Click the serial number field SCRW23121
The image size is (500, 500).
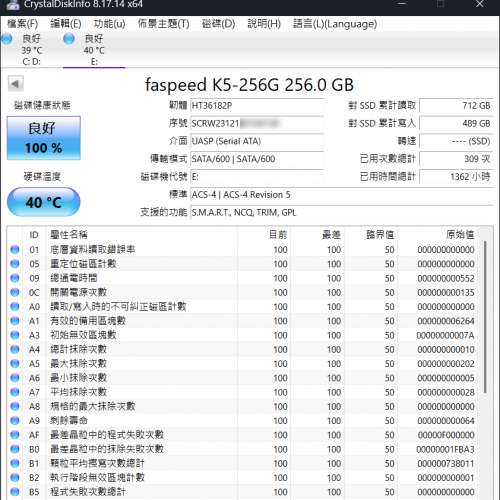tap(257, 123)
